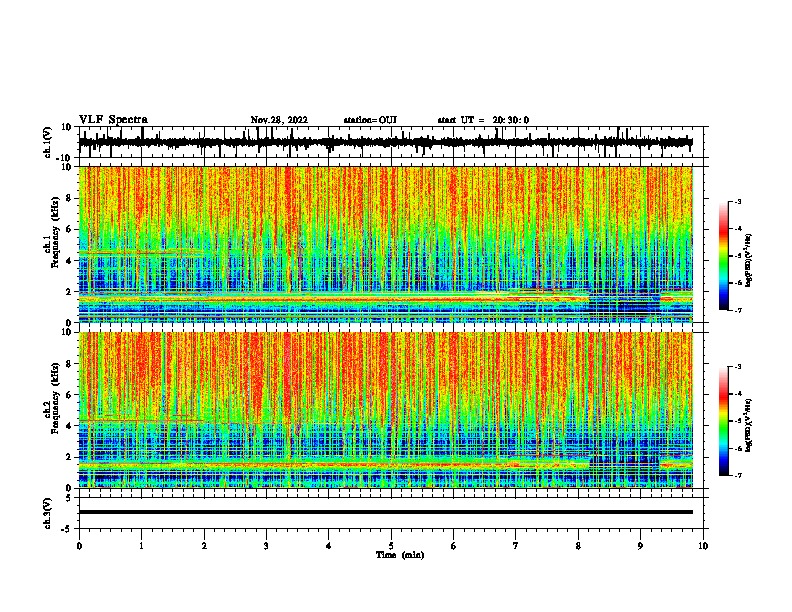Click the ch.2 spectrogram color bar

723,421
